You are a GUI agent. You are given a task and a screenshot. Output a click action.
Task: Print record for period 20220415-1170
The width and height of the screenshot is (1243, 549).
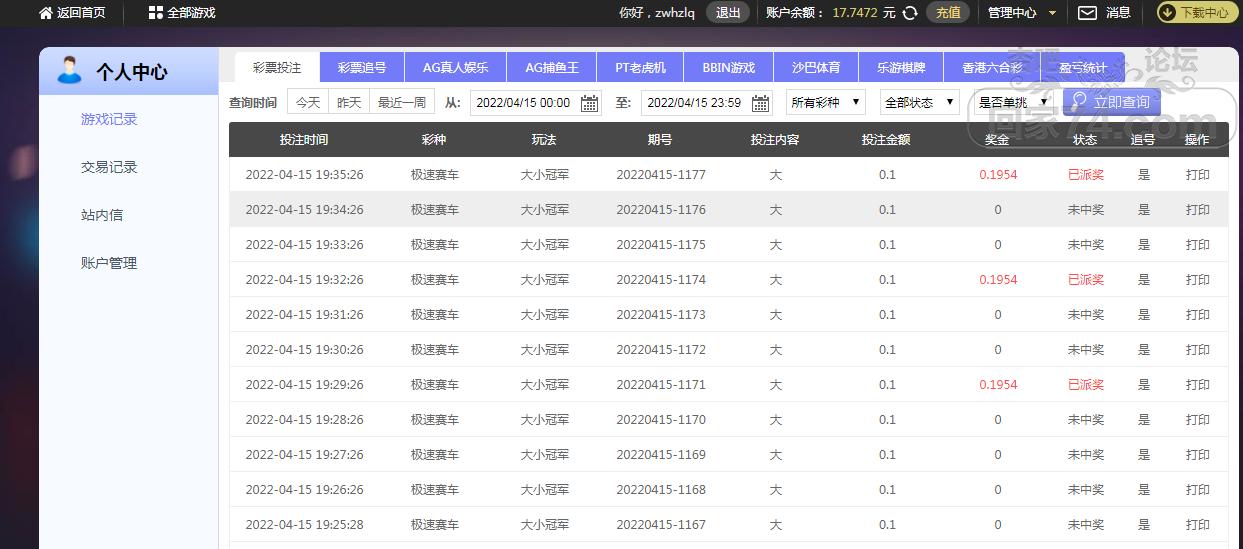(x=1198, y=420)
